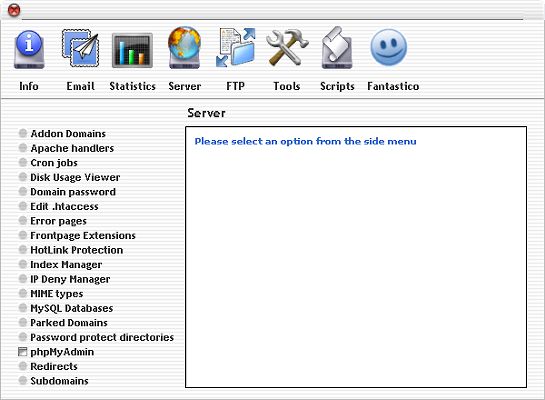Open the Index Manager option
The width and height of the screenshot is (545, 400).
(x=66, y=265)
